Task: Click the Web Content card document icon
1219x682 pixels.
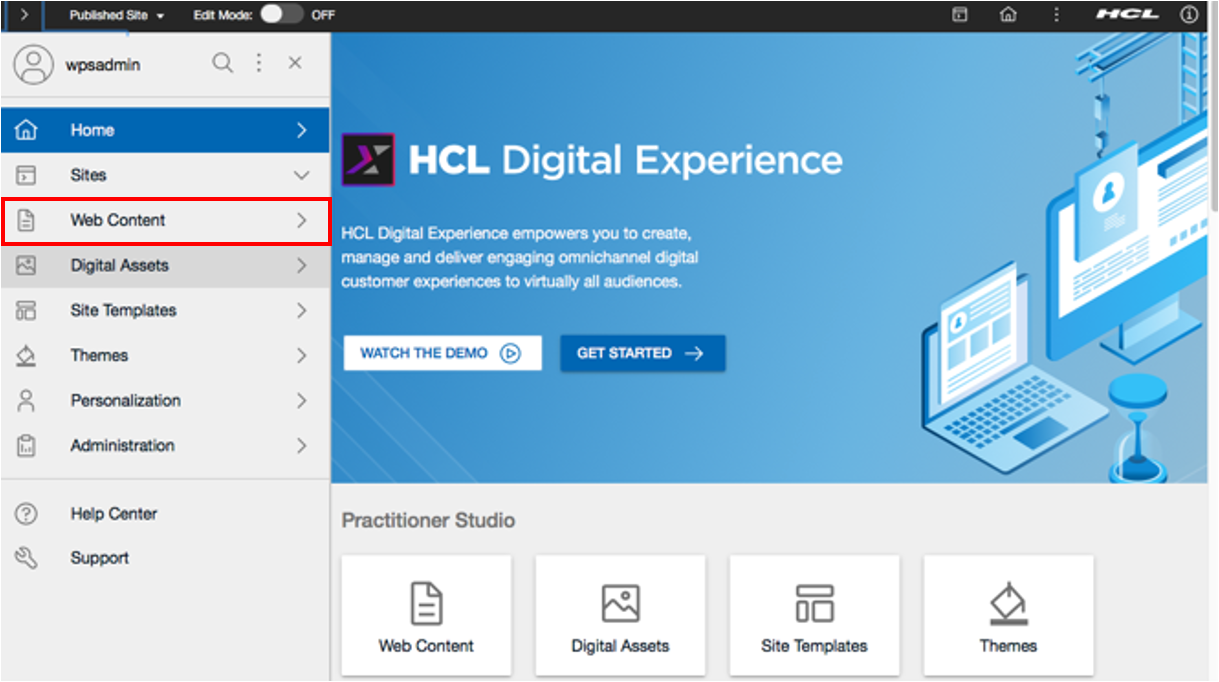Action: click(427, 604)
